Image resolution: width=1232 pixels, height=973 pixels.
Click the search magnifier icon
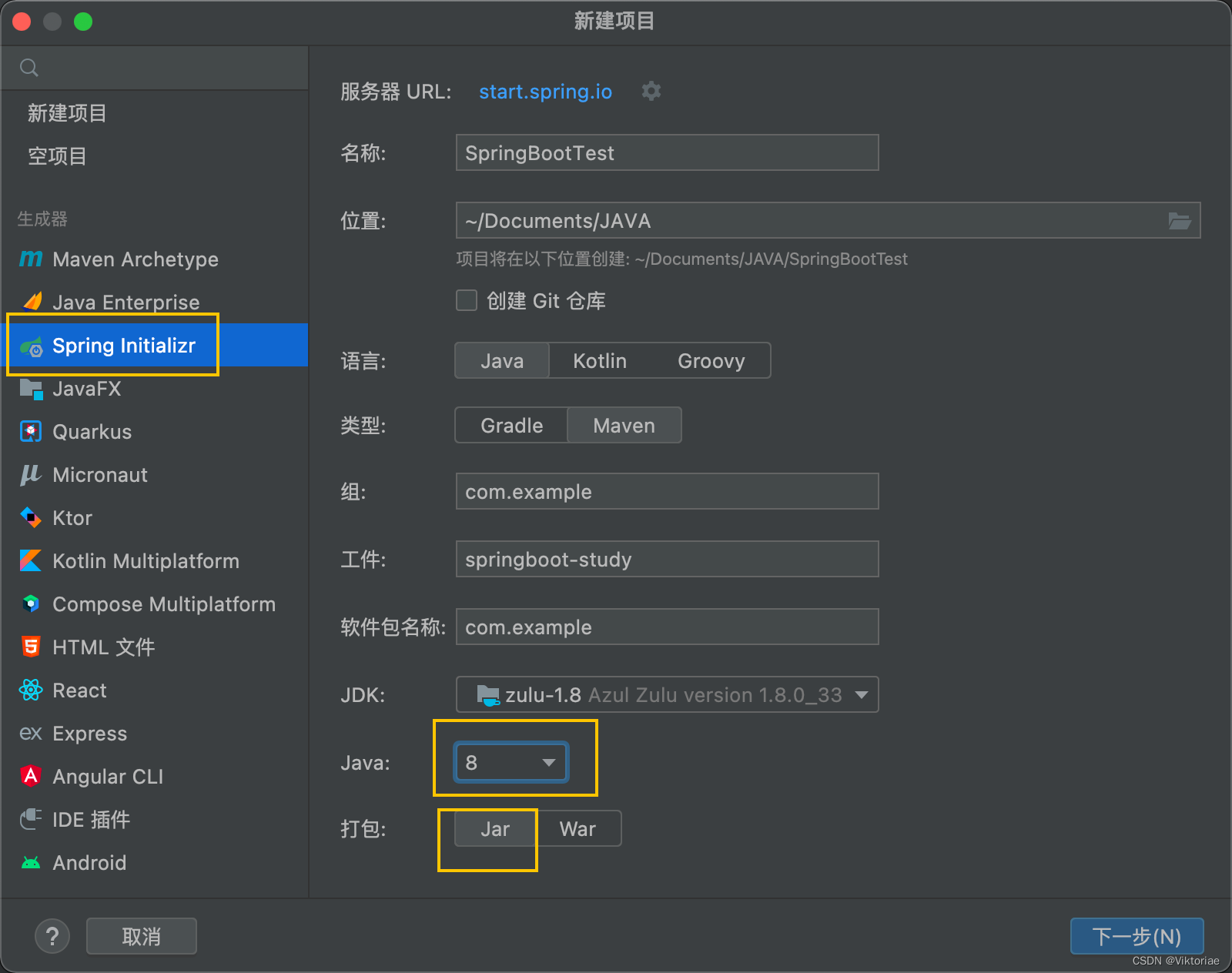[x=29, y=68]
